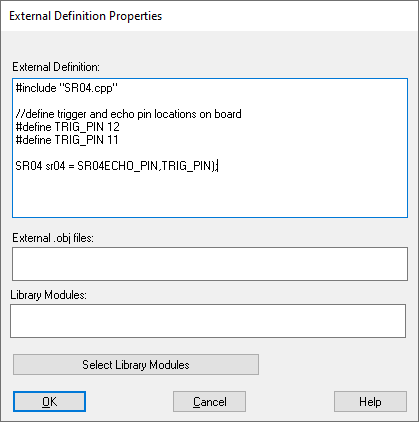Click the word SR04.cpp in the include statement
The image size is (419, 422).
point(88,88)
